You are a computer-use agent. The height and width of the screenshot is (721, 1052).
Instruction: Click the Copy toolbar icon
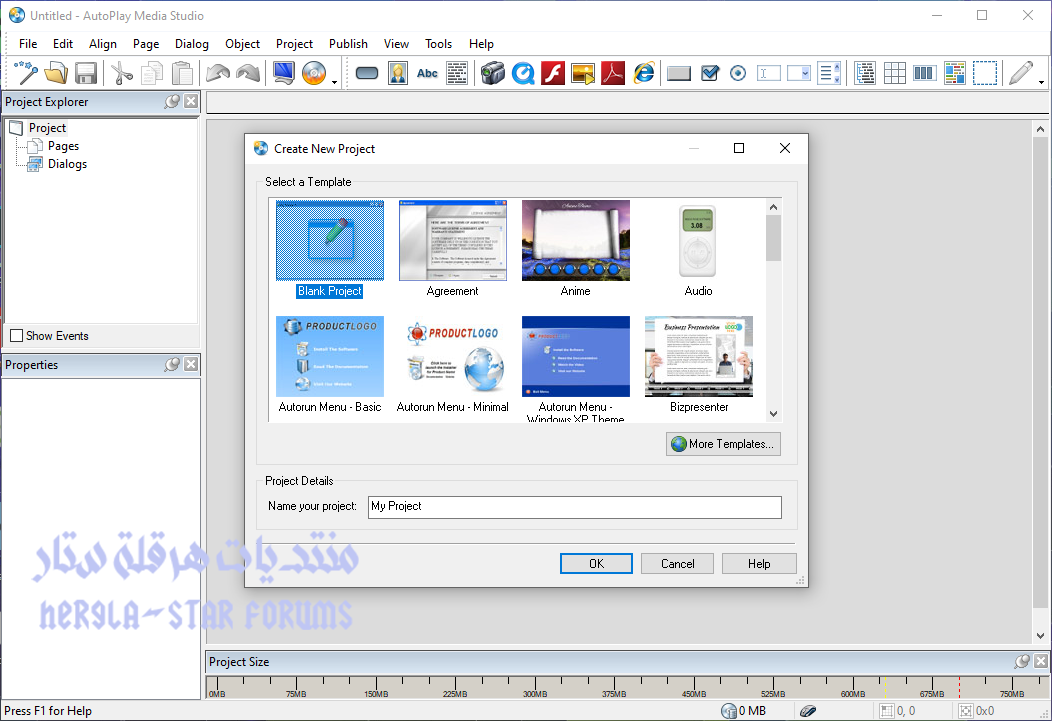pyautogui.click(x=152, y=72)
